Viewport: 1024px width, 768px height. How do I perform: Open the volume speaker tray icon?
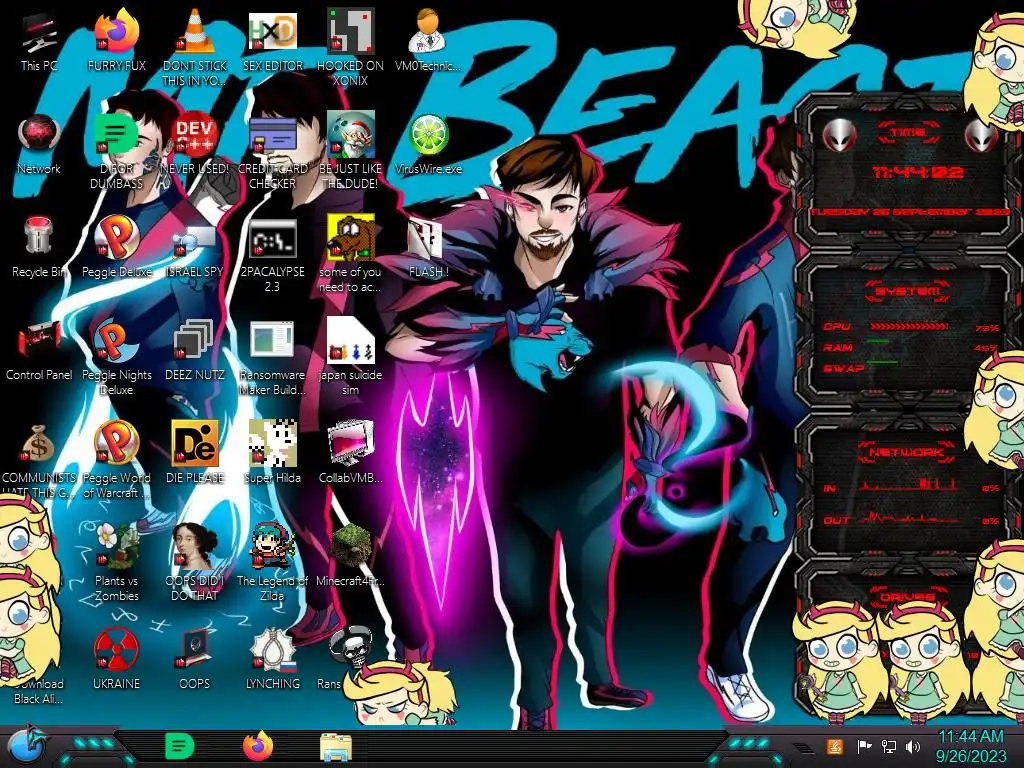pyautogui.click(x=913, y=746)
